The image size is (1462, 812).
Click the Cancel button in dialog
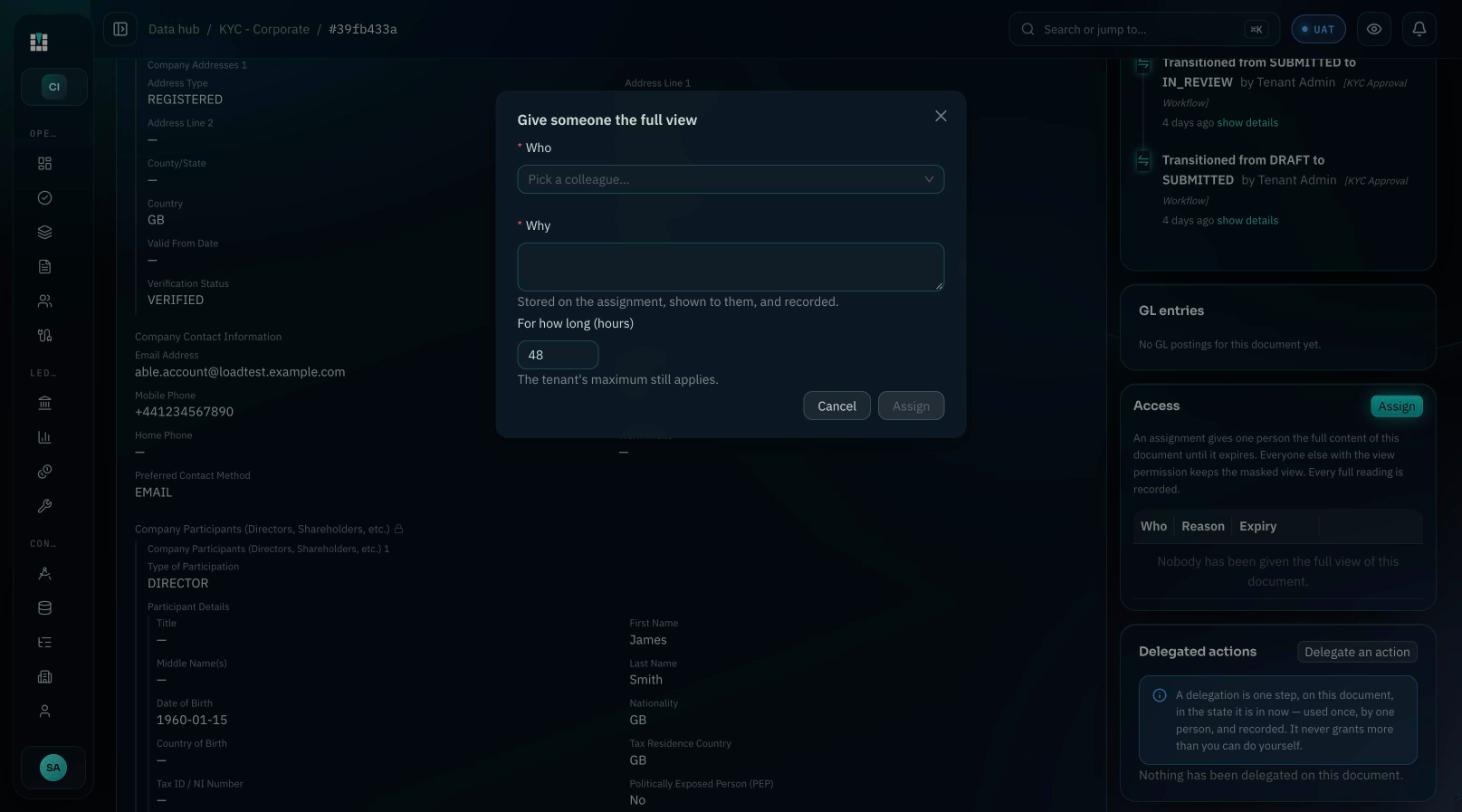pyautogui.click(x=836, y=406)
